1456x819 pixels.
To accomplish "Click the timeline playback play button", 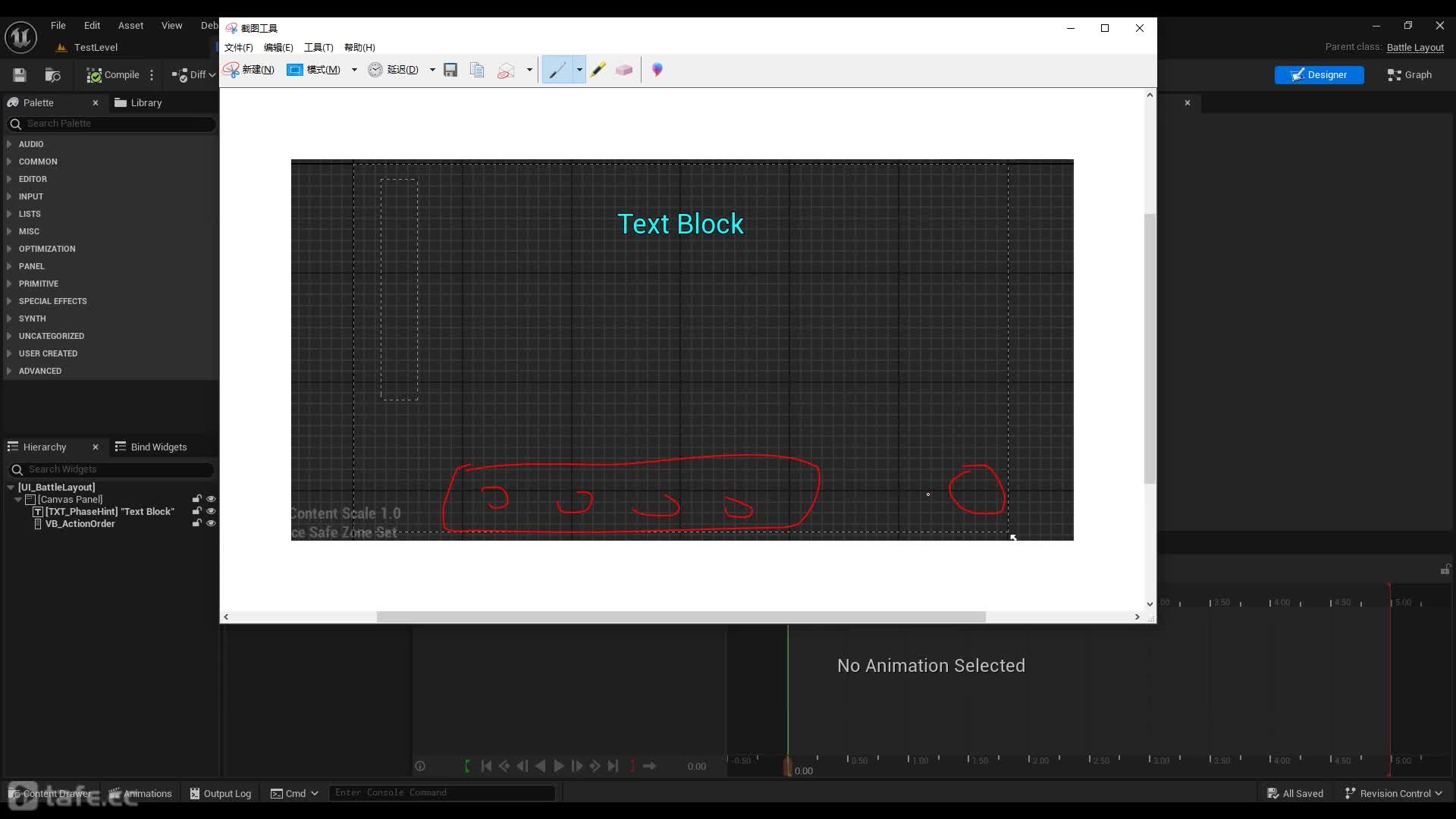I will (558, 766).
